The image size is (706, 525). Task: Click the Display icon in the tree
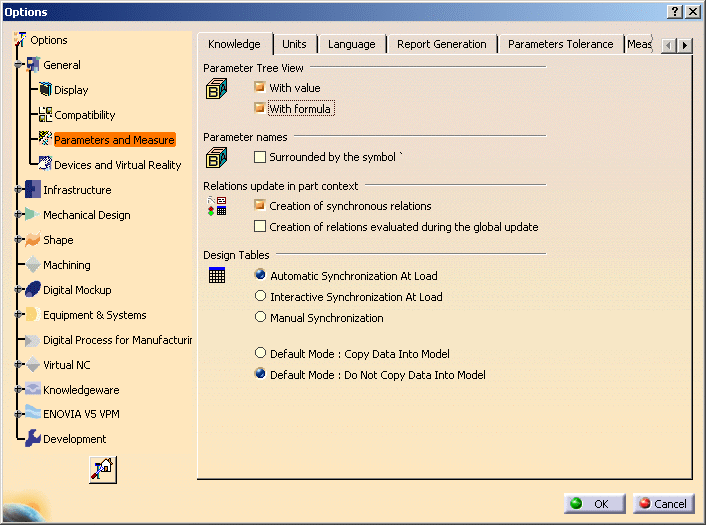click(45, 90)
